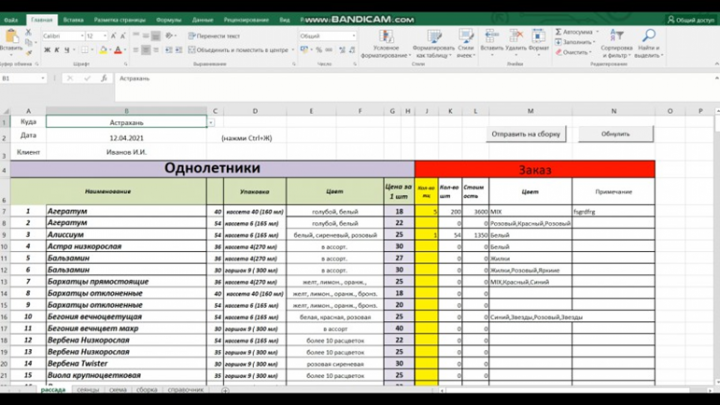Expand the merge and center options arrow
The height and width of the screenshot is (405, 720).
coord(293,50)
